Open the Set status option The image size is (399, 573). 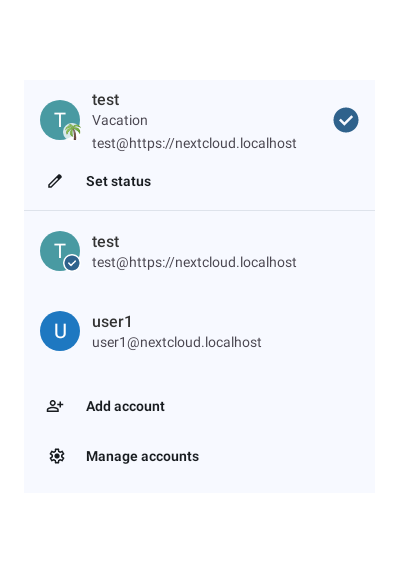tap(200, 181)
